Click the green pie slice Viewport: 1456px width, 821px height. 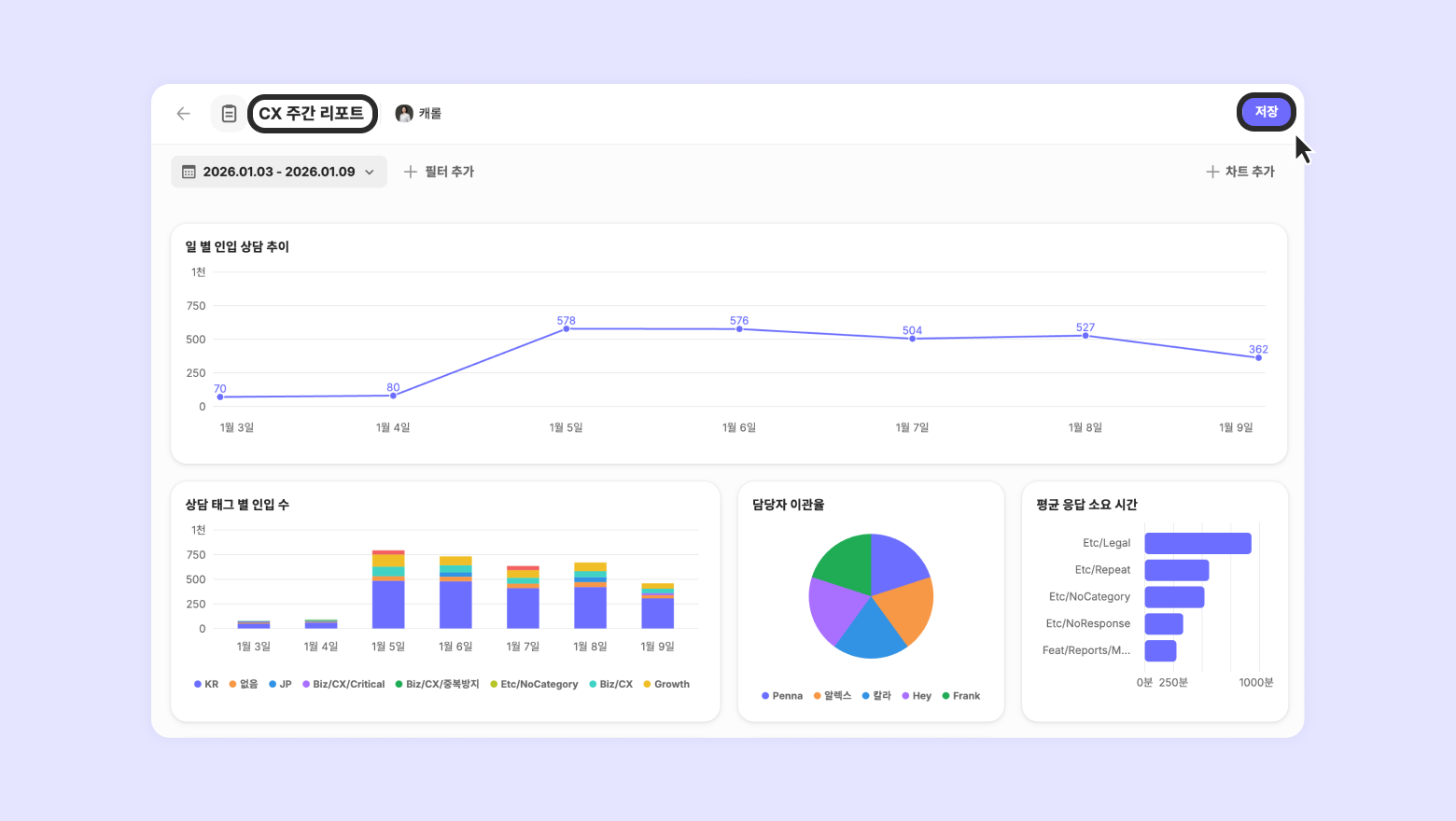tap(846, 564)
